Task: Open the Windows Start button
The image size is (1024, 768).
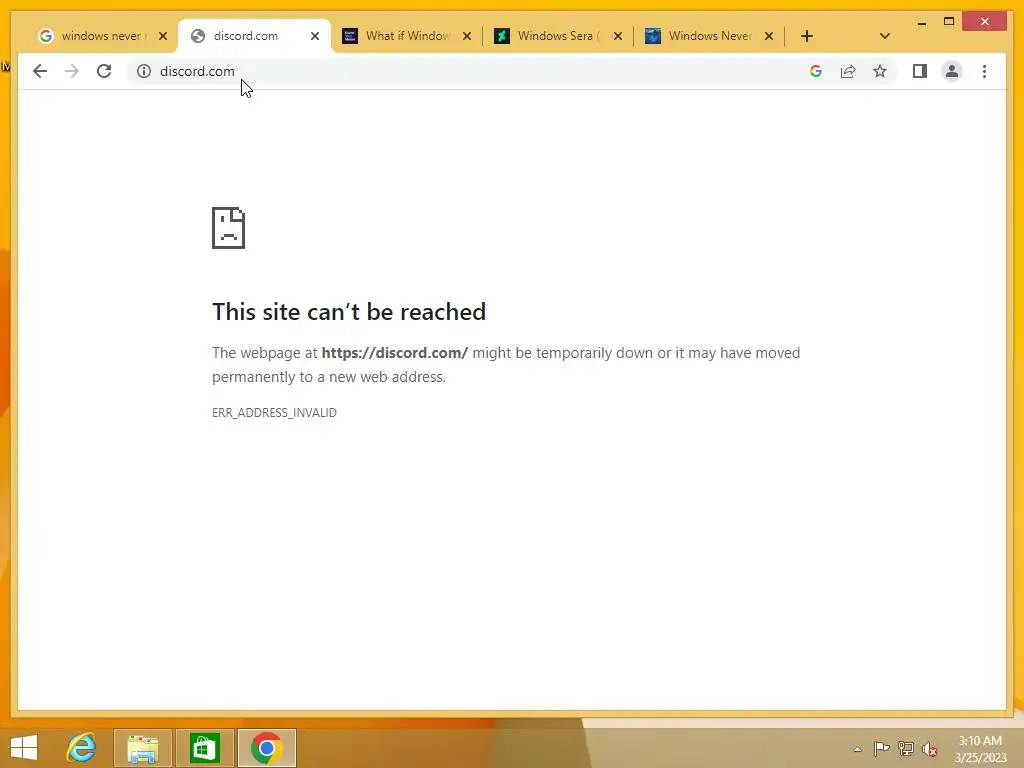Action: coord(24,748)
